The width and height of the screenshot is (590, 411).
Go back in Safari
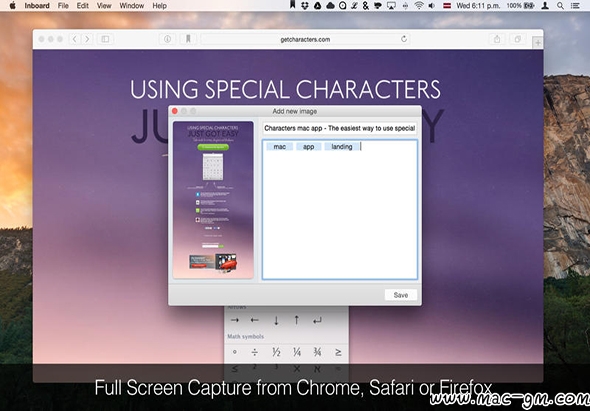click(75, 39)
